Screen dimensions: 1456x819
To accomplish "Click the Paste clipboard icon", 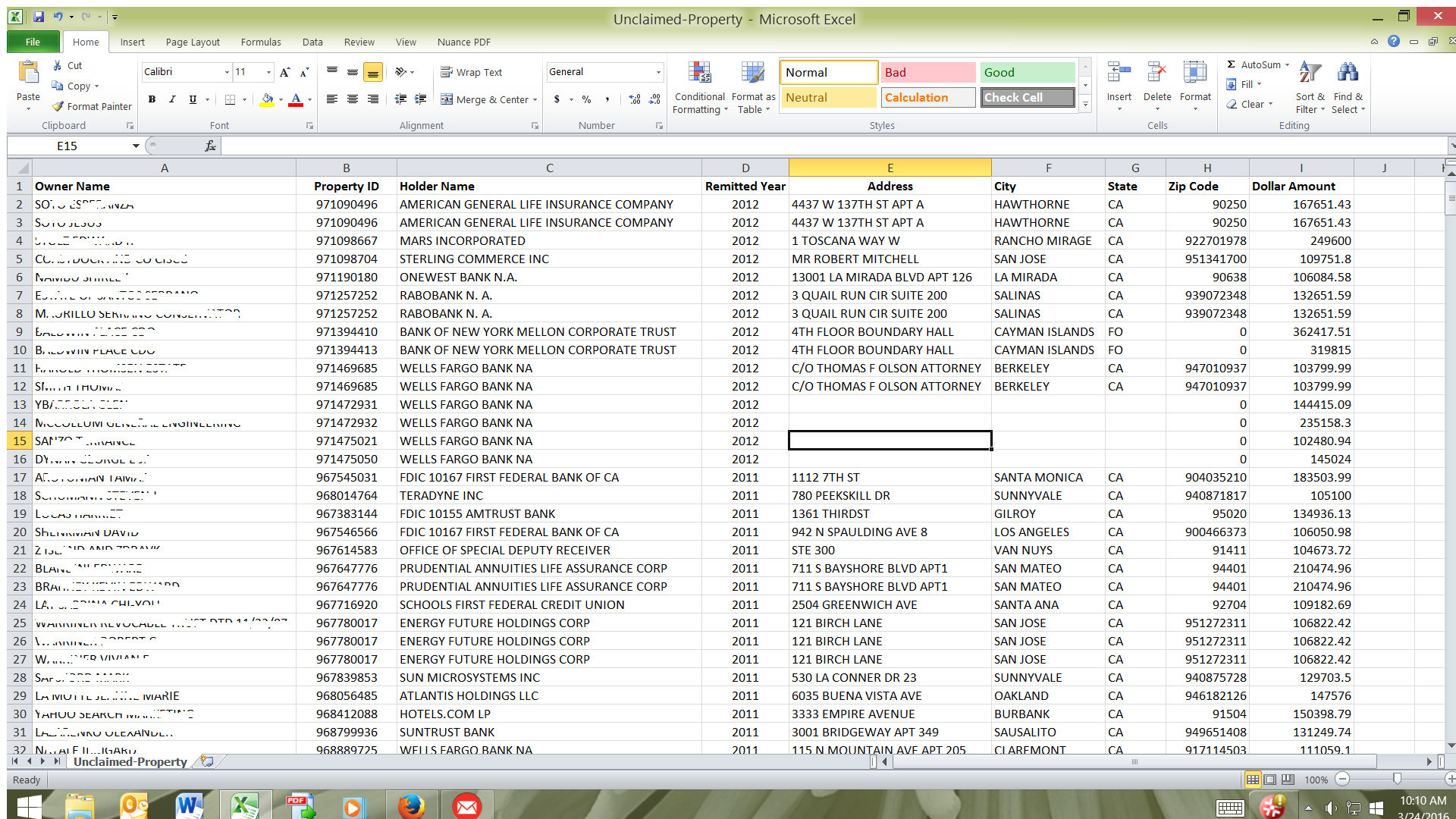I will pos(28,74).
